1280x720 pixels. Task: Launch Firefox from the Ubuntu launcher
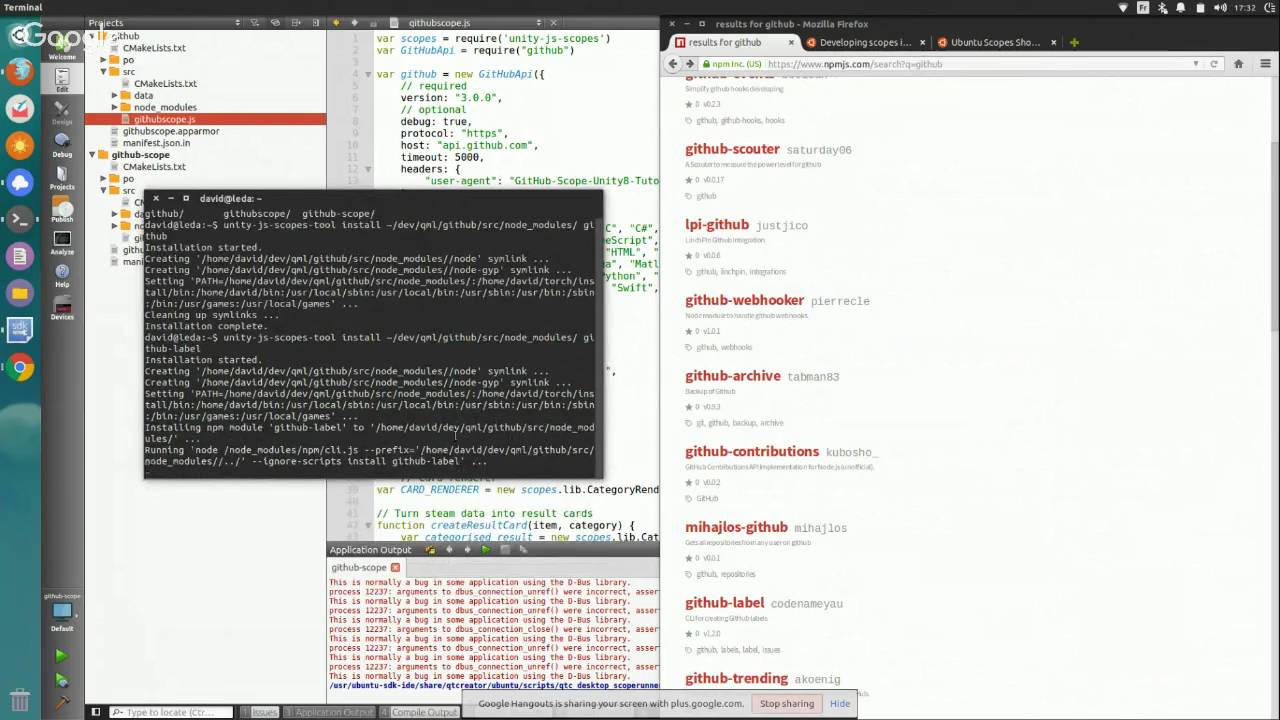pos(20,71)
